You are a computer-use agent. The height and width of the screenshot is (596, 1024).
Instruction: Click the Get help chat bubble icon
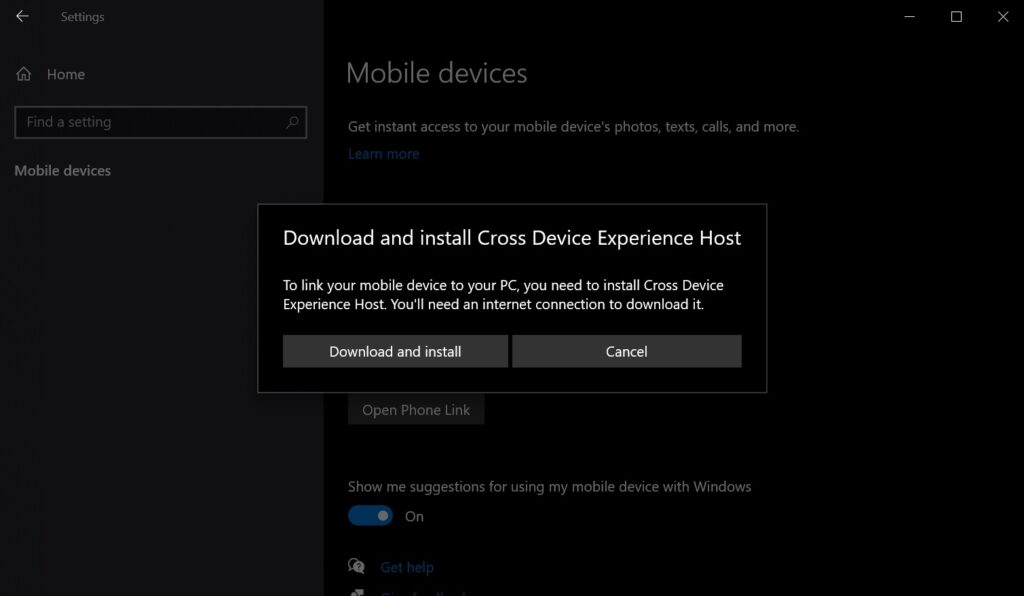pyautogui.click(x=357, y=566)
